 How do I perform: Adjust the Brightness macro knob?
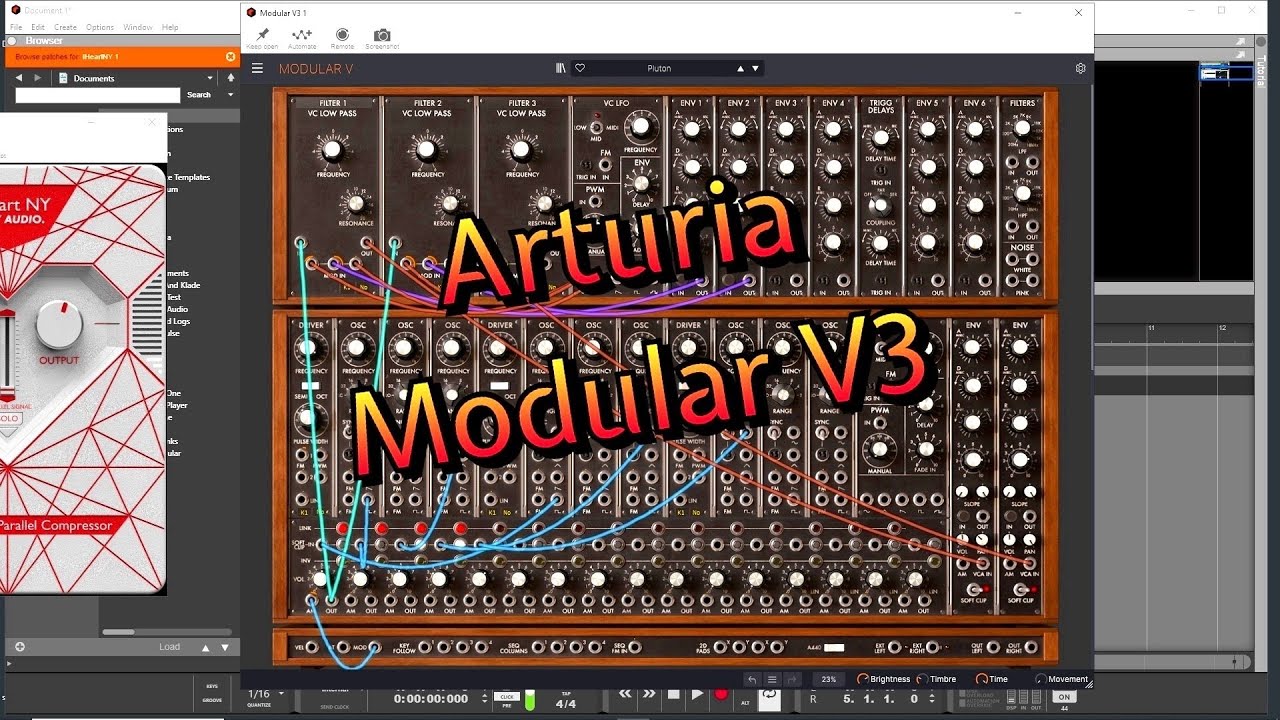862,679
